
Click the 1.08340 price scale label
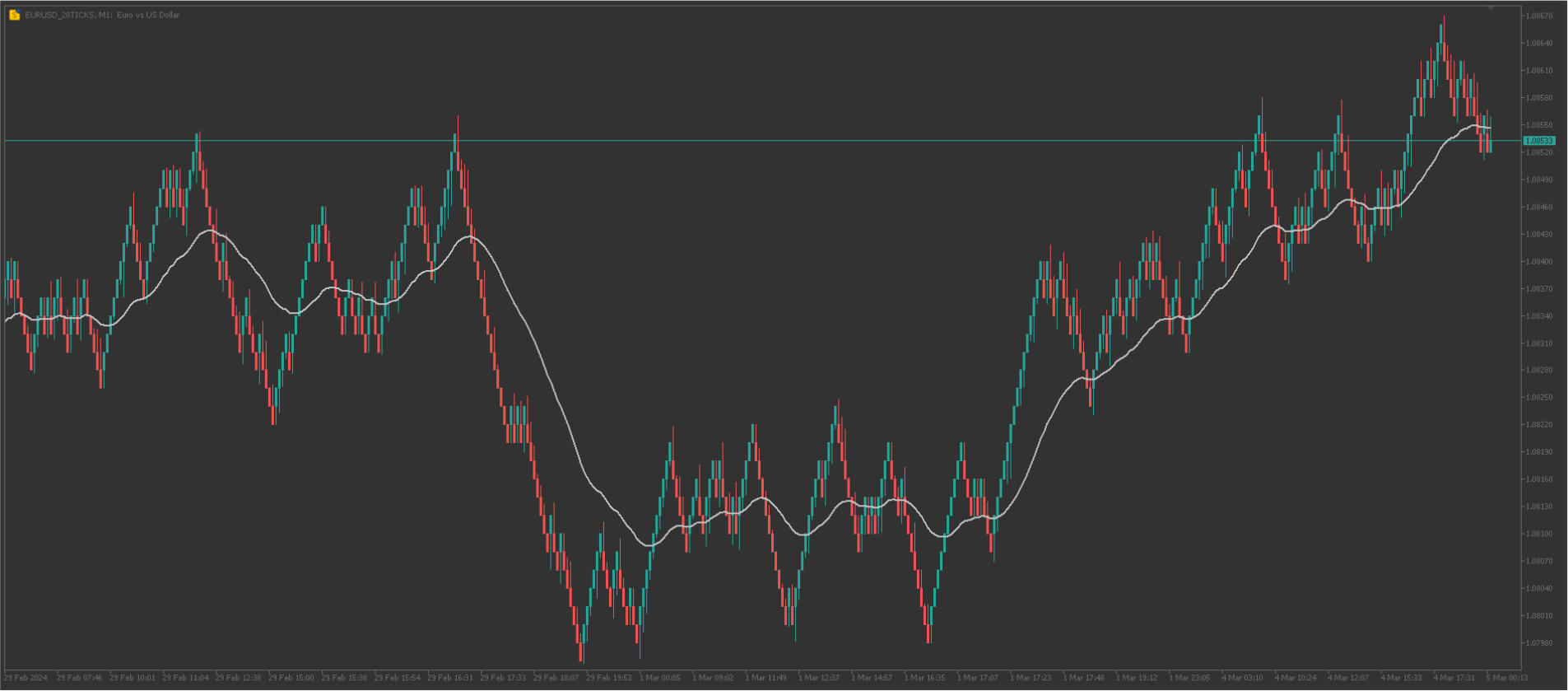(1539, 316)
